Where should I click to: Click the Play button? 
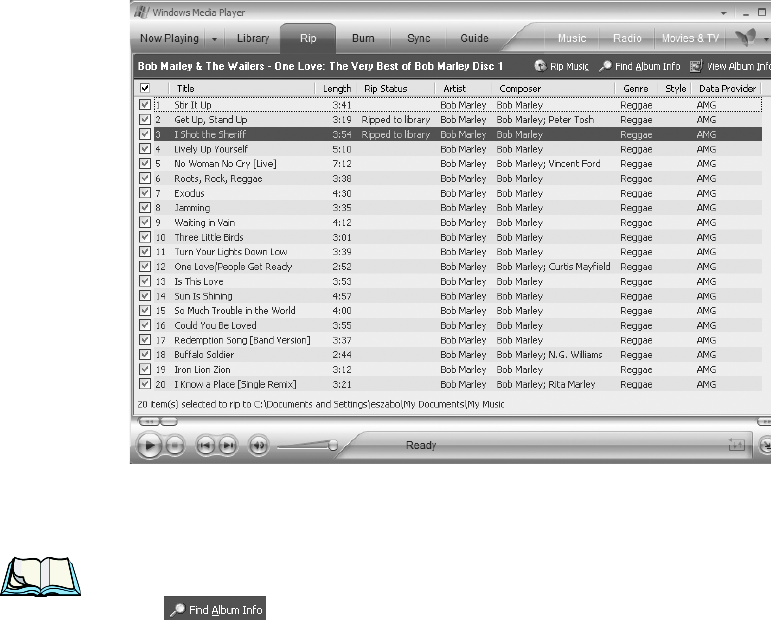pyautogui.click(x=149, y=445)
